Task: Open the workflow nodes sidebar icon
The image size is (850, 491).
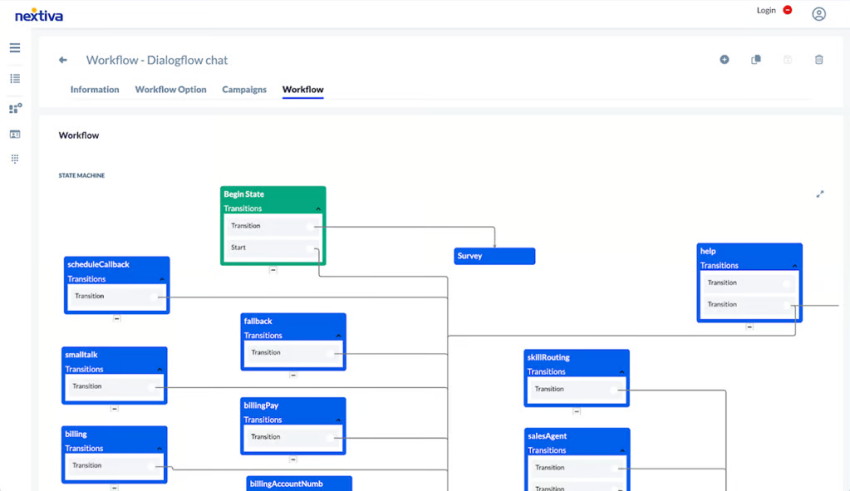Action: [x=15, y=108]
